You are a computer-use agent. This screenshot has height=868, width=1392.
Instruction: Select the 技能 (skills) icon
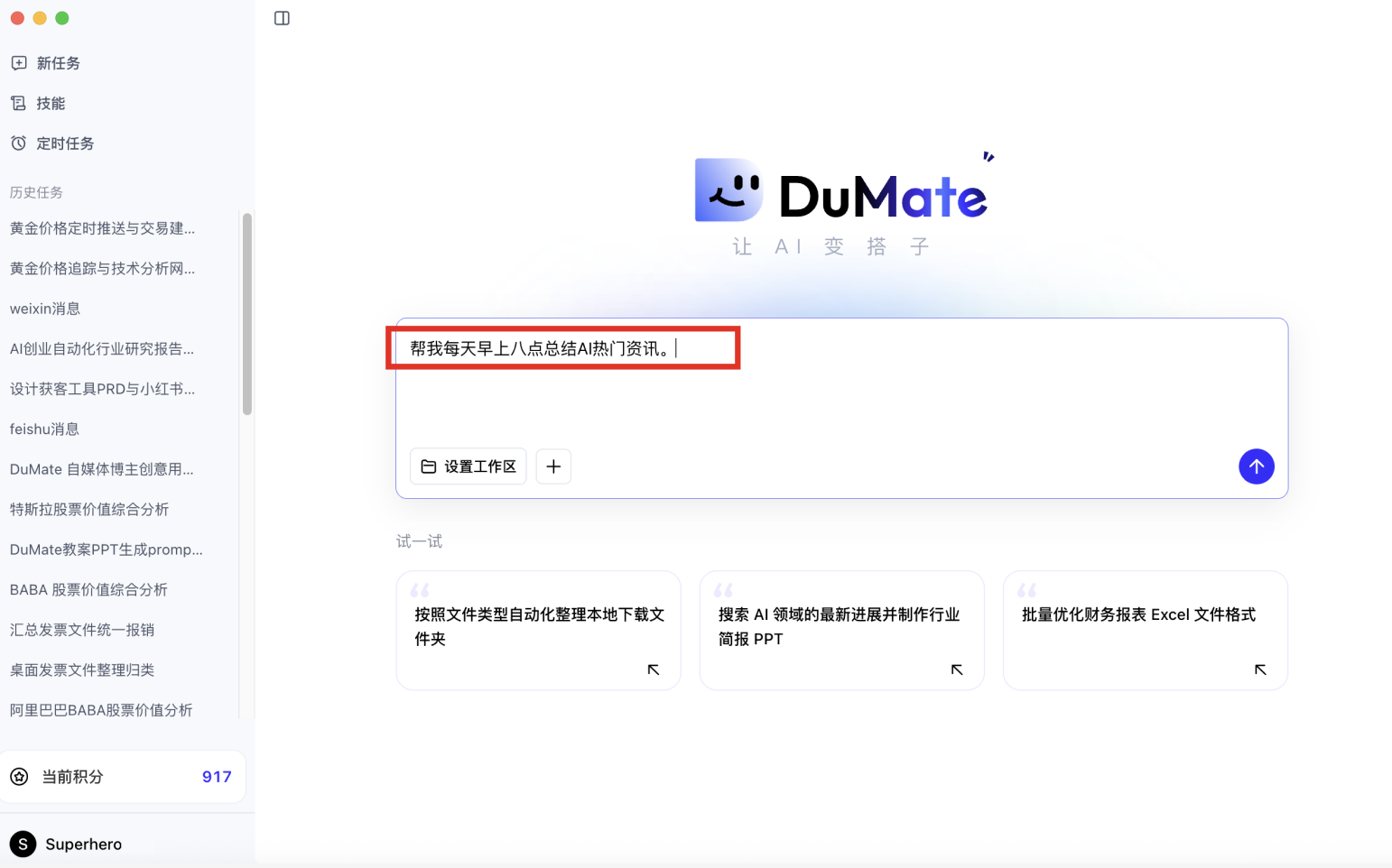click(19, 103)
